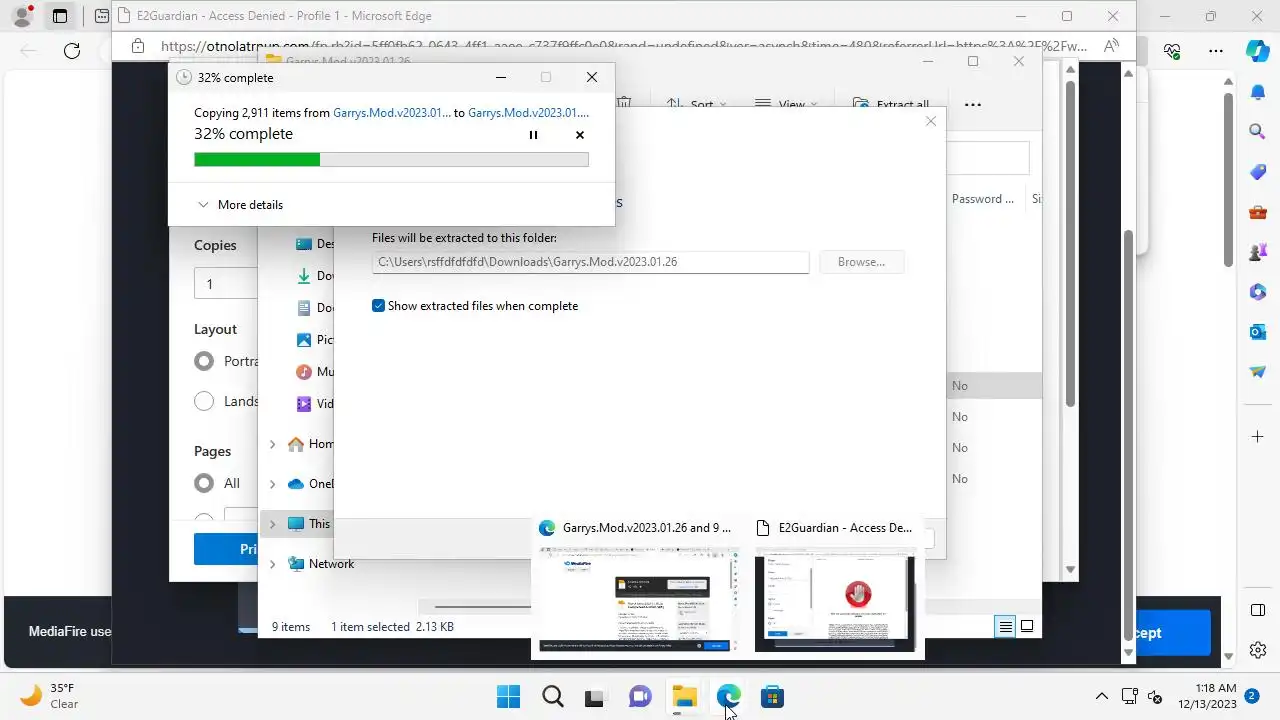Open the Windows Start menu

pyautogui.click(x=508, y=697)
